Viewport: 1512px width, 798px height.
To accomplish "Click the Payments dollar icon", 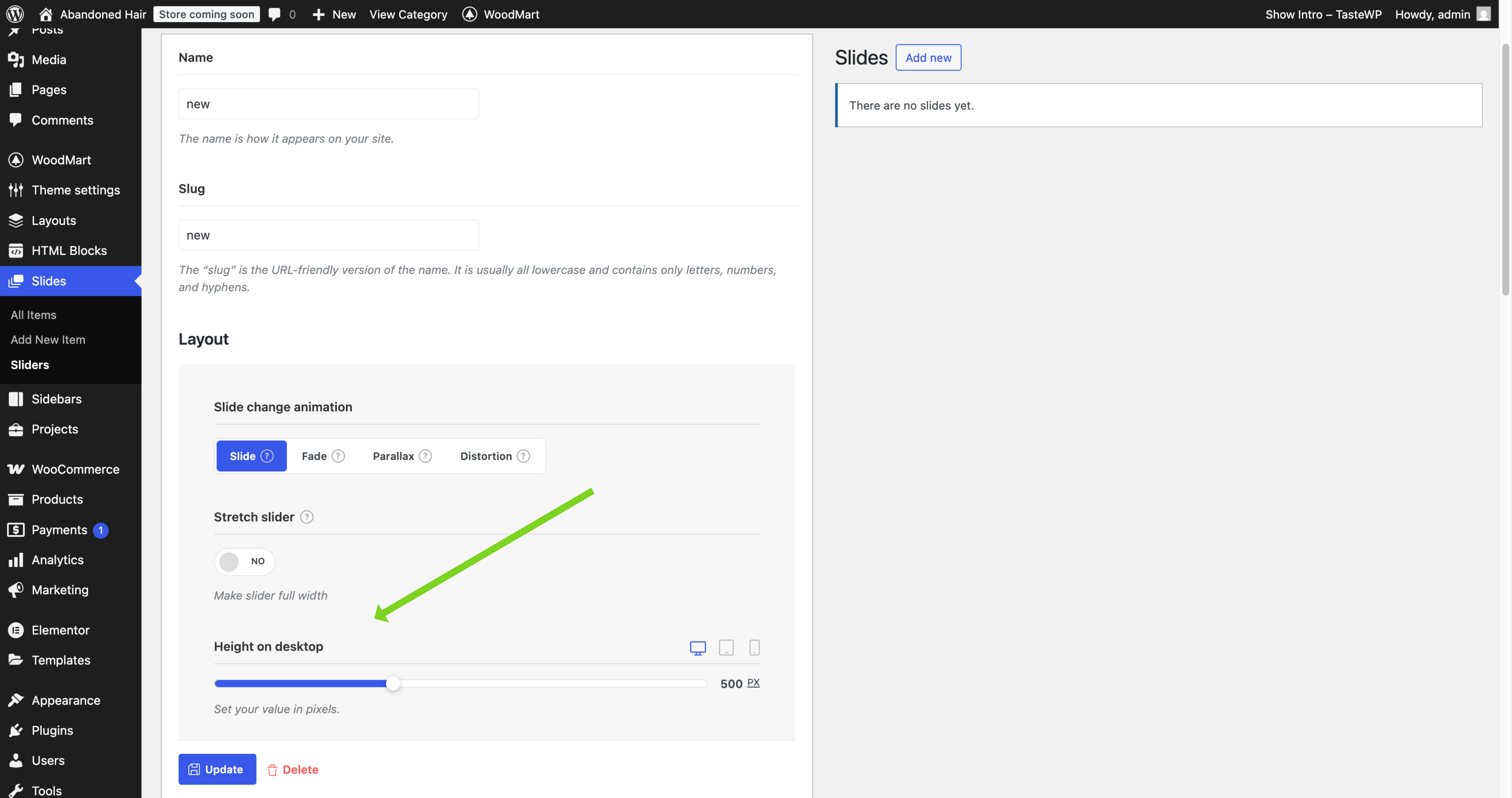I will [16, 530].
